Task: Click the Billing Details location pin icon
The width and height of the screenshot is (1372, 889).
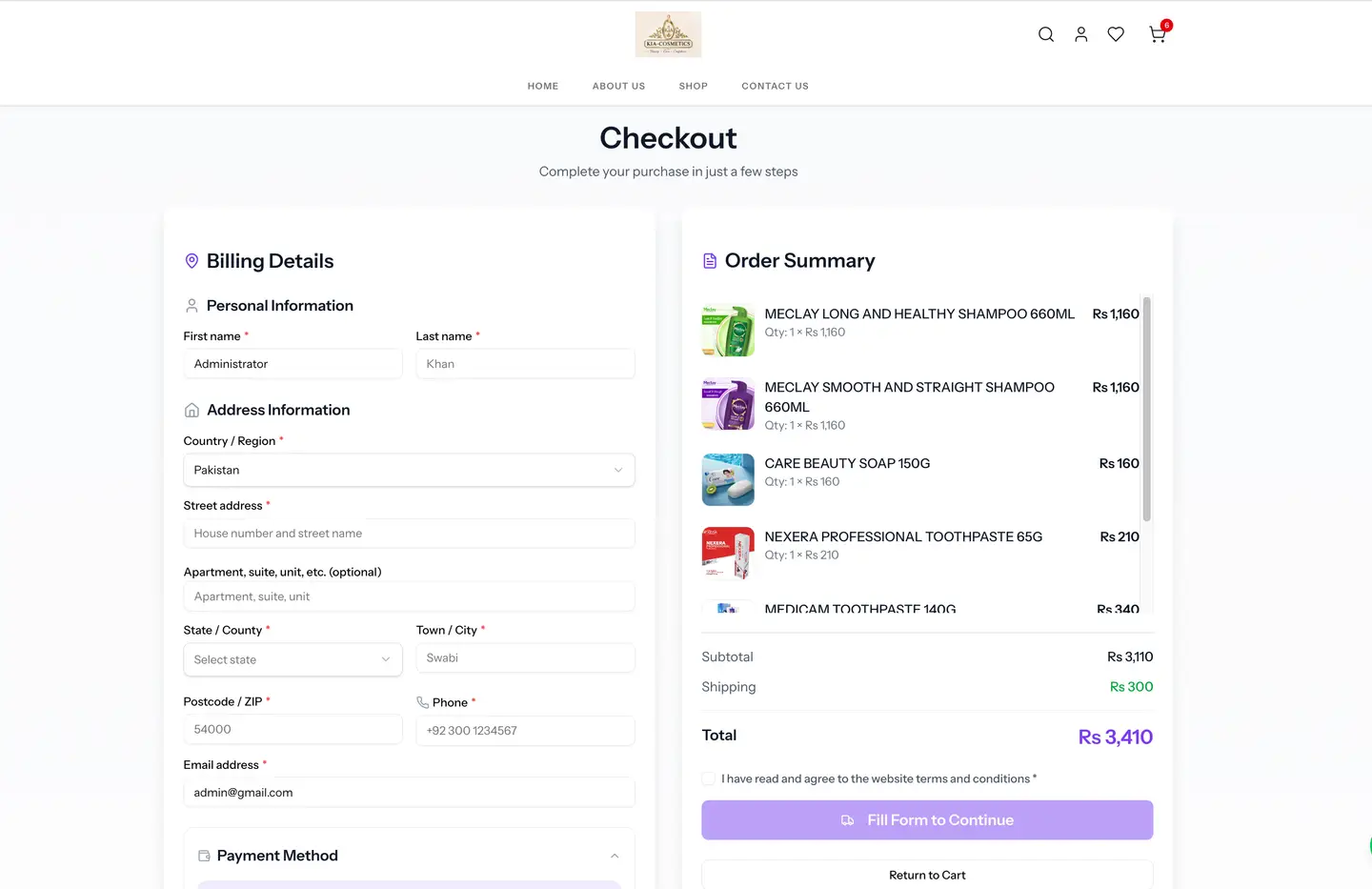Action: [192, 261]
